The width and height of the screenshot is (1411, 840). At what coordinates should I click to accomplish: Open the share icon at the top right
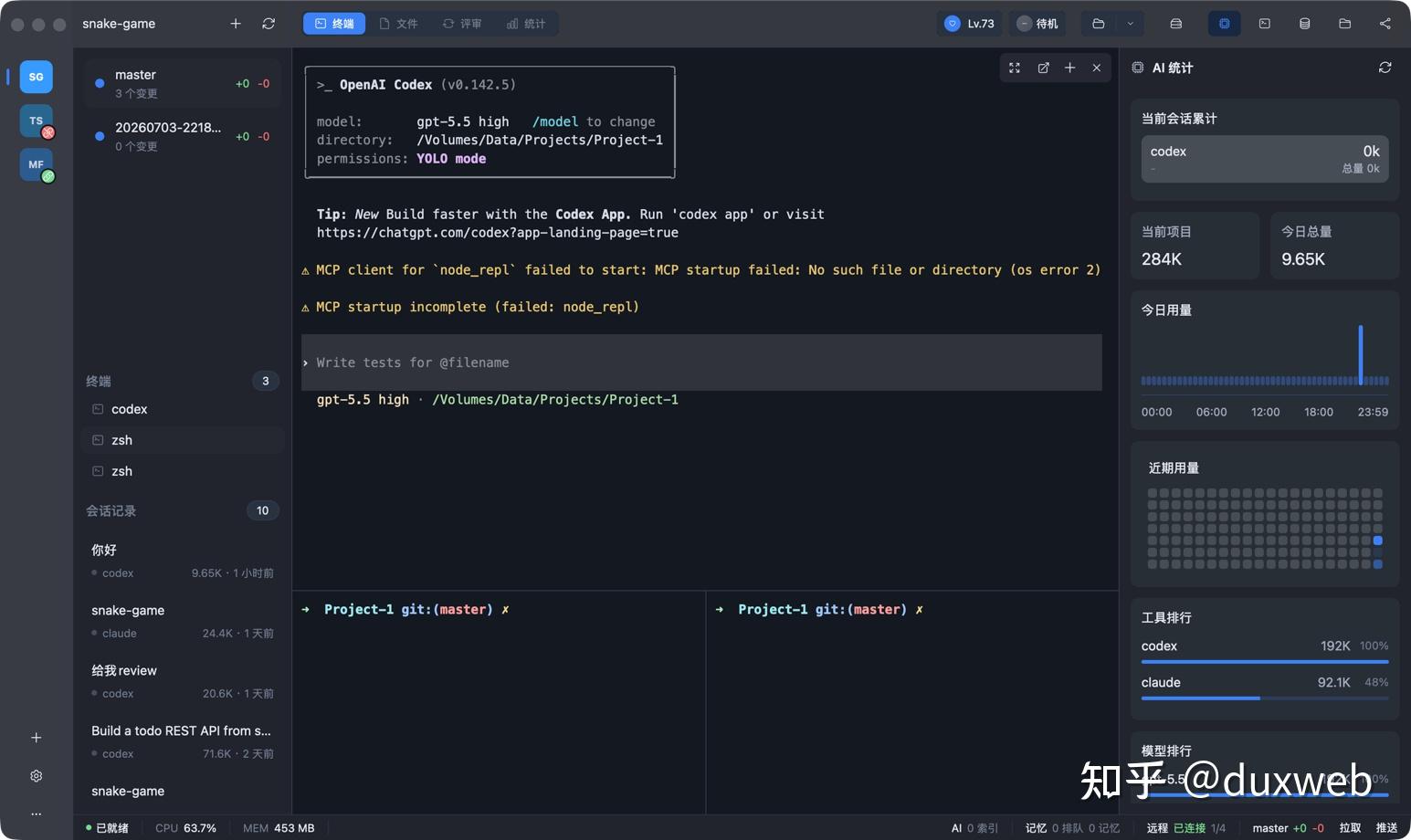pyautogui.click(x=1385, y=24)
